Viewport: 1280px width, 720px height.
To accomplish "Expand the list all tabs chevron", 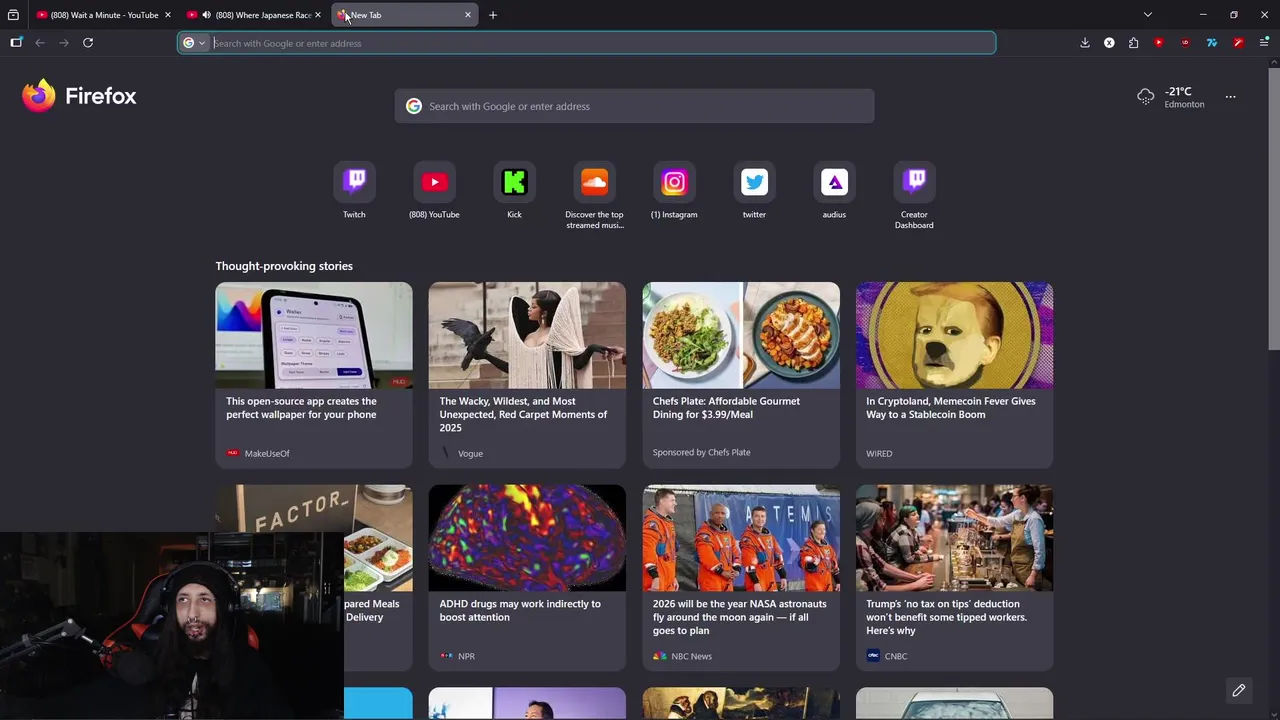I will coord(1148,15).
